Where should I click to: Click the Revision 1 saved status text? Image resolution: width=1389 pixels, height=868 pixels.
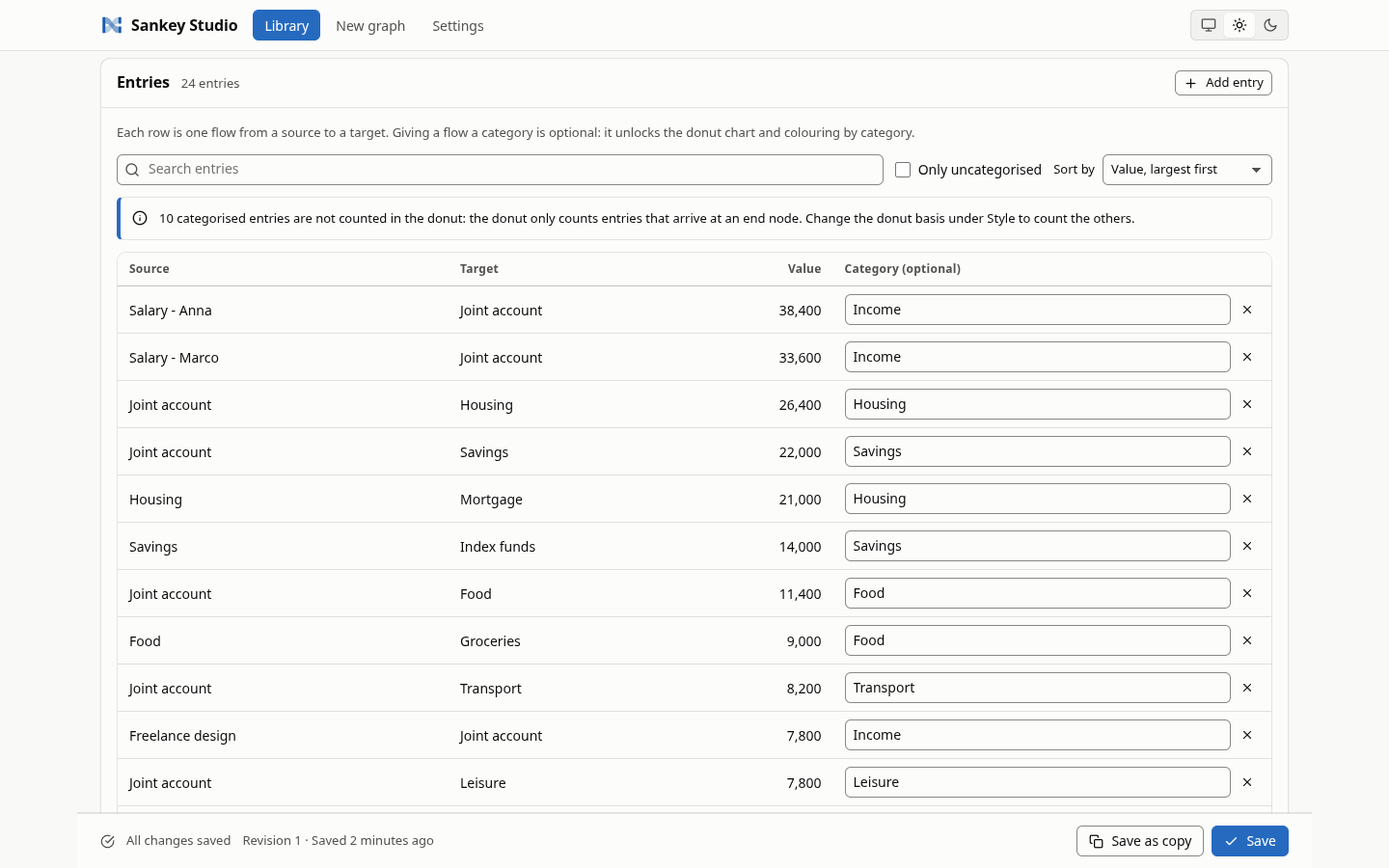tap(339, 841)
